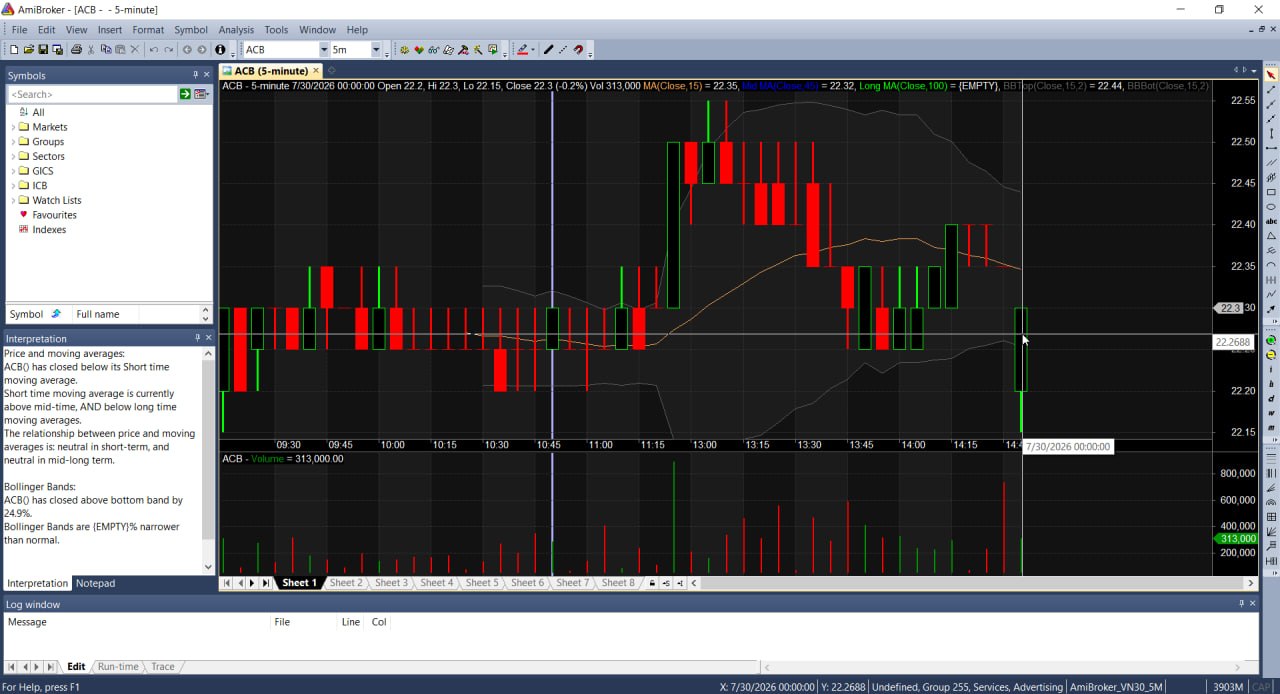Close the Interpretation panel

coord(208,338)
